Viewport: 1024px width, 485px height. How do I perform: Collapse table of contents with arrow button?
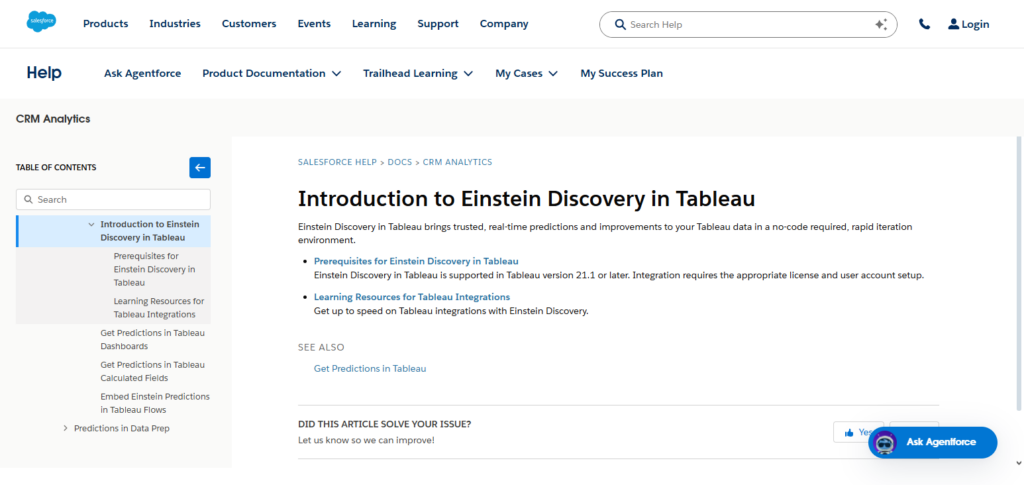point(200,167)
